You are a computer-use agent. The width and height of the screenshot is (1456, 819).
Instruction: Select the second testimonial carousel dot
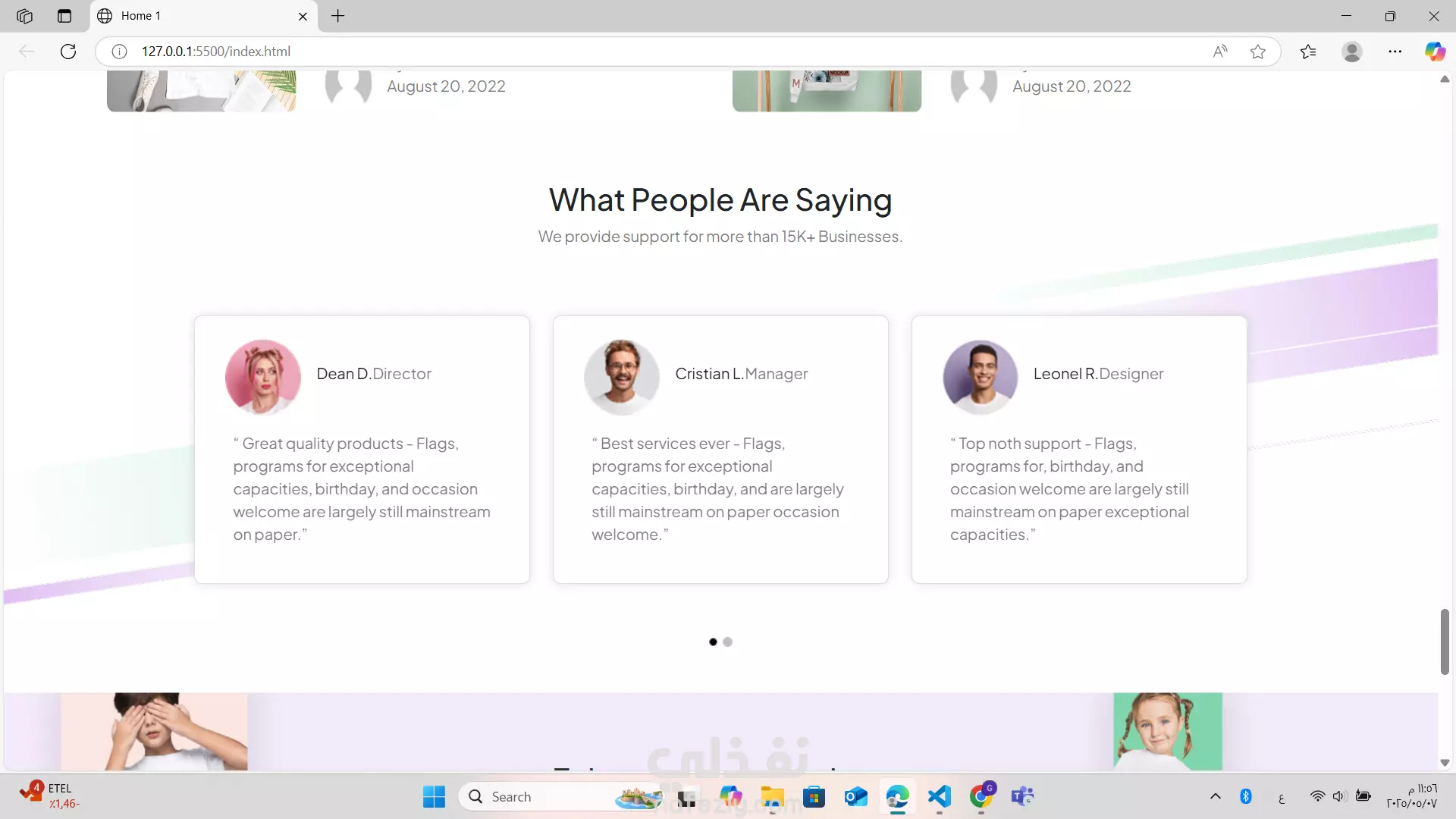[x=728, y=642]
